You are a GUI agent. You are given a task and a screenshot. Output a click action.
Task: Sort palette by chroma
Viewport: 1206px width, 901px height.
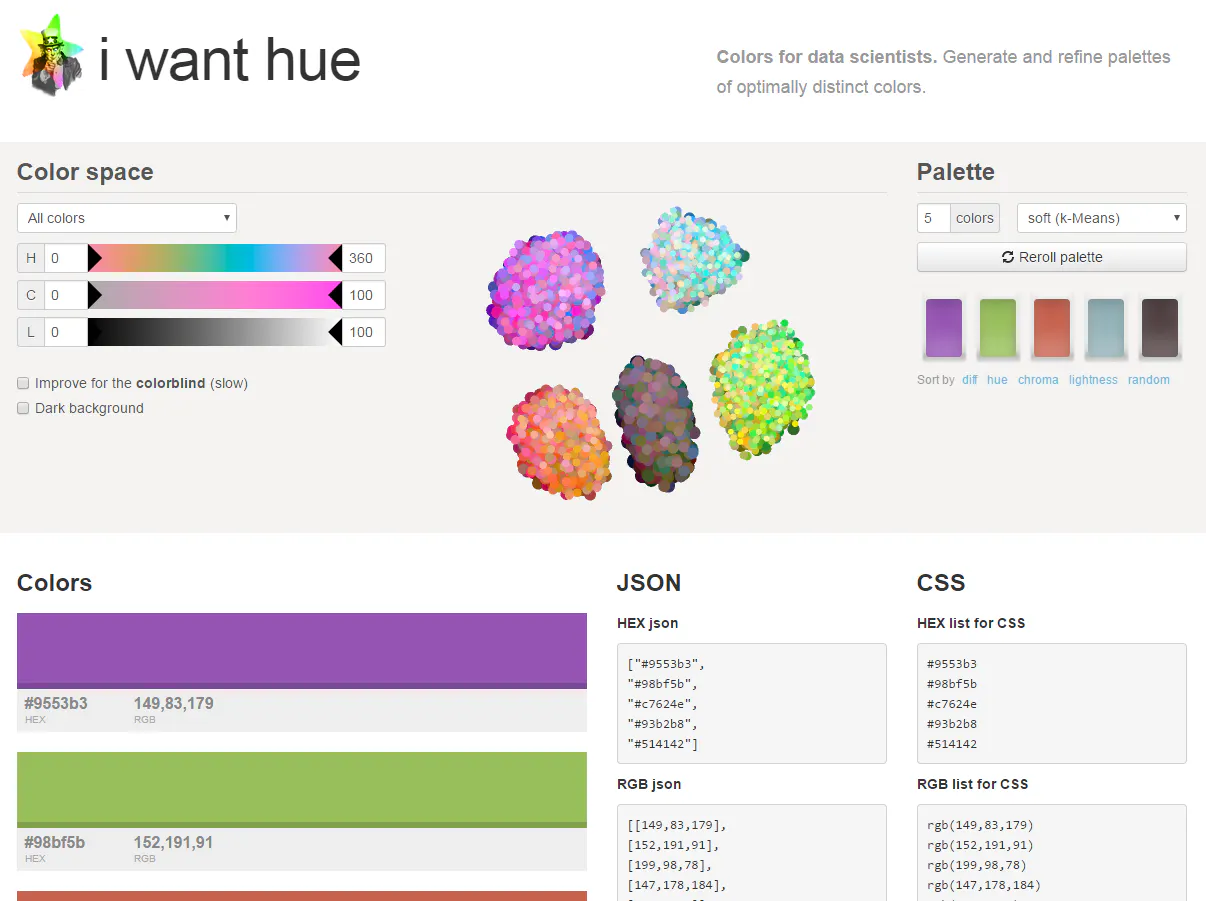click(x=1038, y=380)
